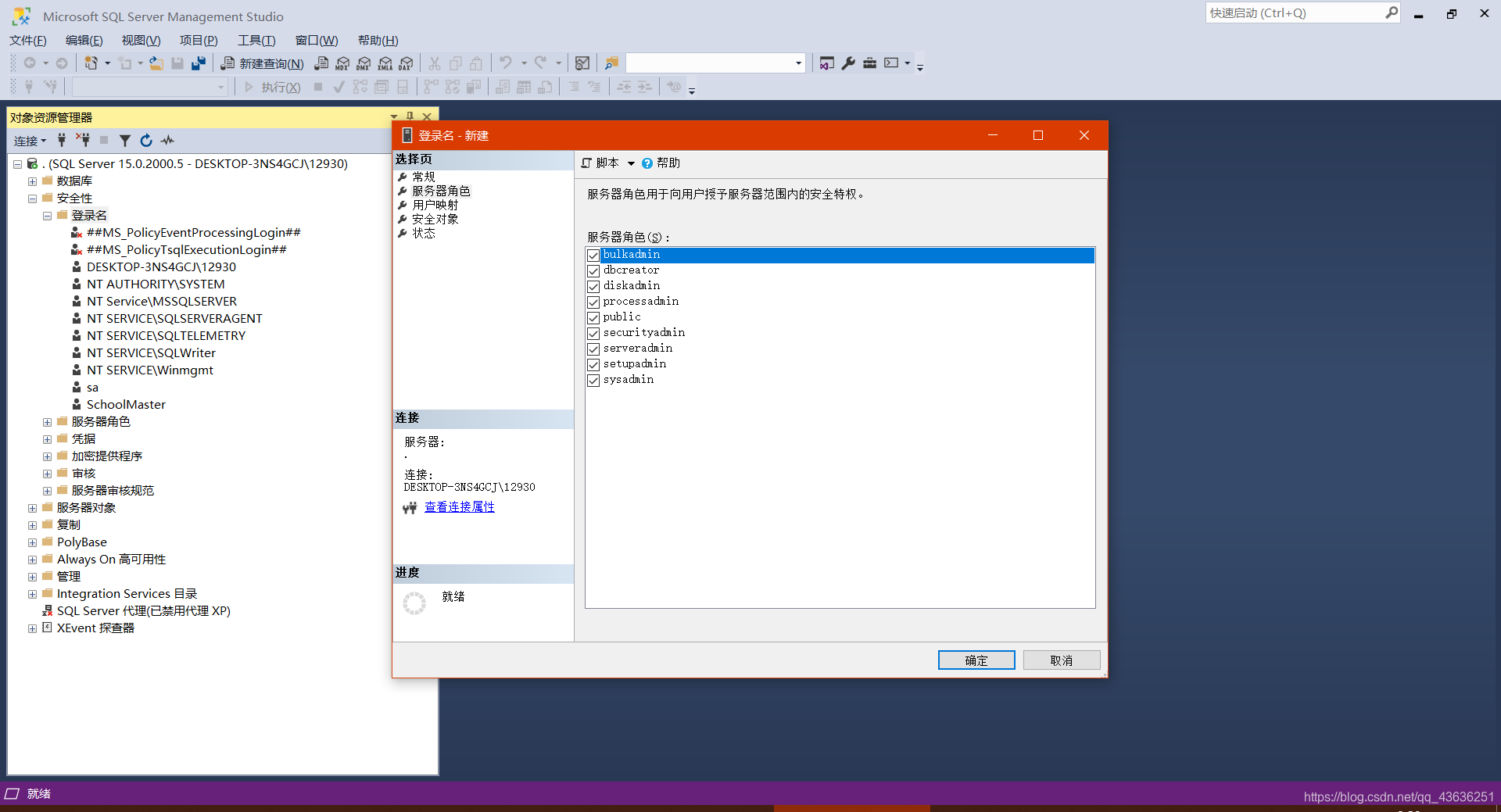Uncheck the dbcreator server role
This screenshot has width=1501, height=812.
(x=593, y=271)
